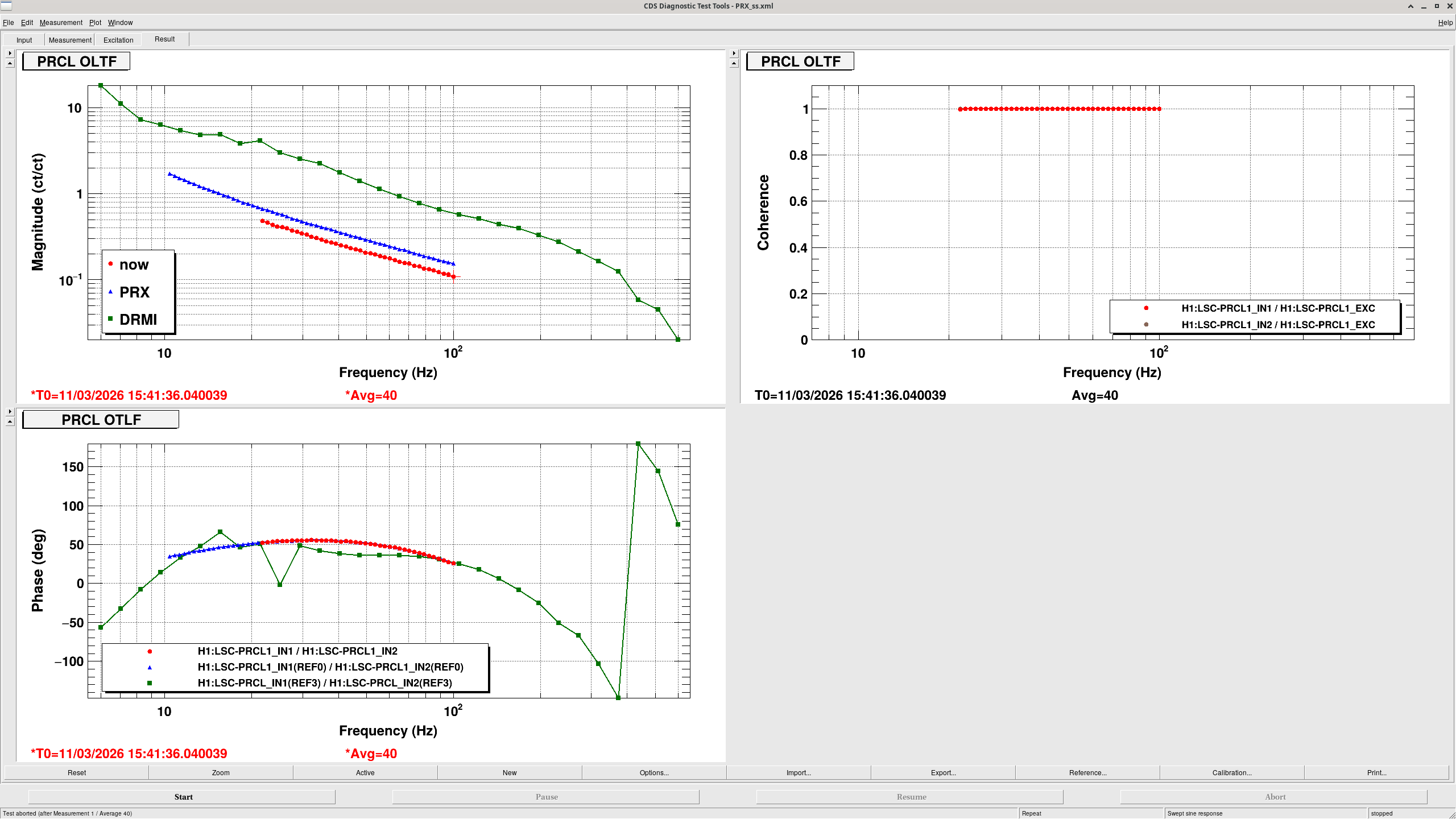Click up-arrow button on phase plot pad
Viewport: 1456px width, 819px height.
(10, 421)
